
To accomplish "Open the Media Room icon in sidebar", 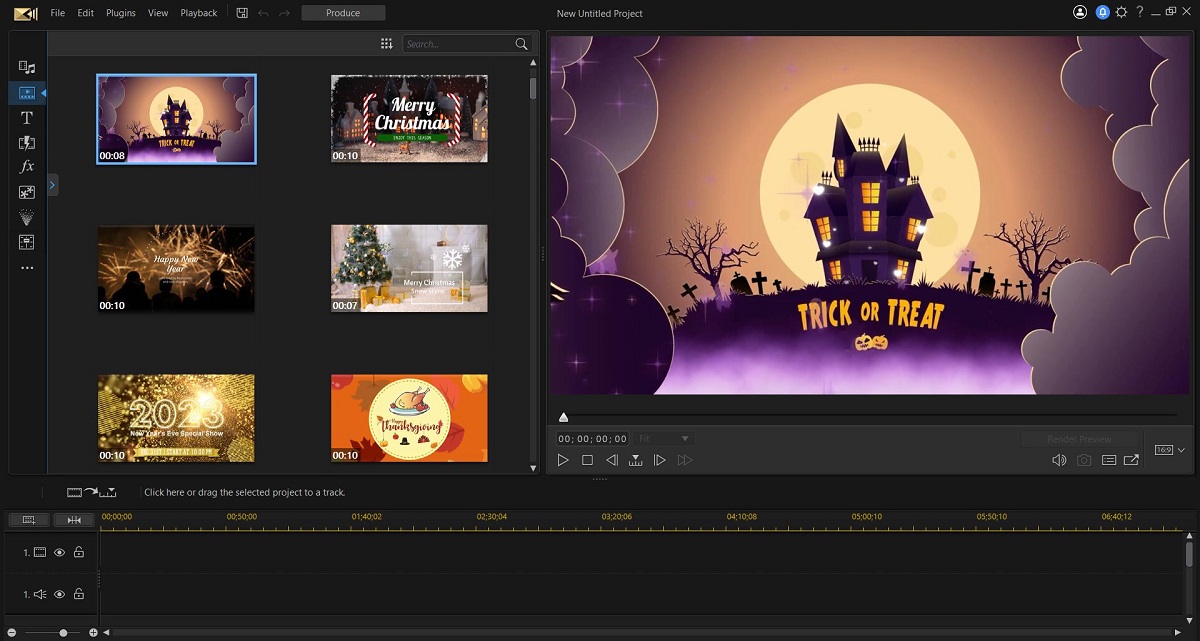I will [27, 67].
